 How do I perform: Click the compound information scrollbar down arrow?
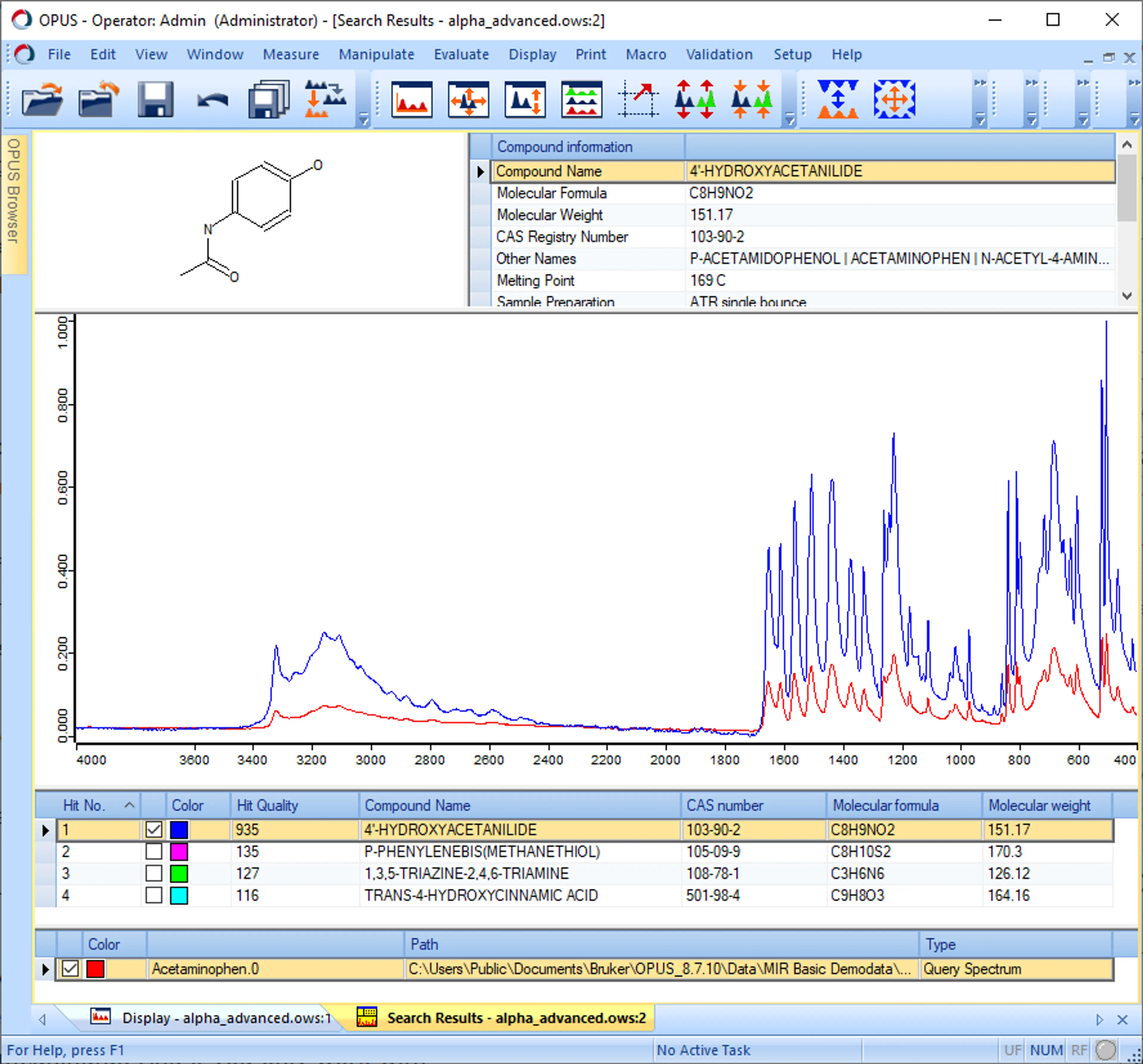pyautogui.click(x=1127, y=295)
